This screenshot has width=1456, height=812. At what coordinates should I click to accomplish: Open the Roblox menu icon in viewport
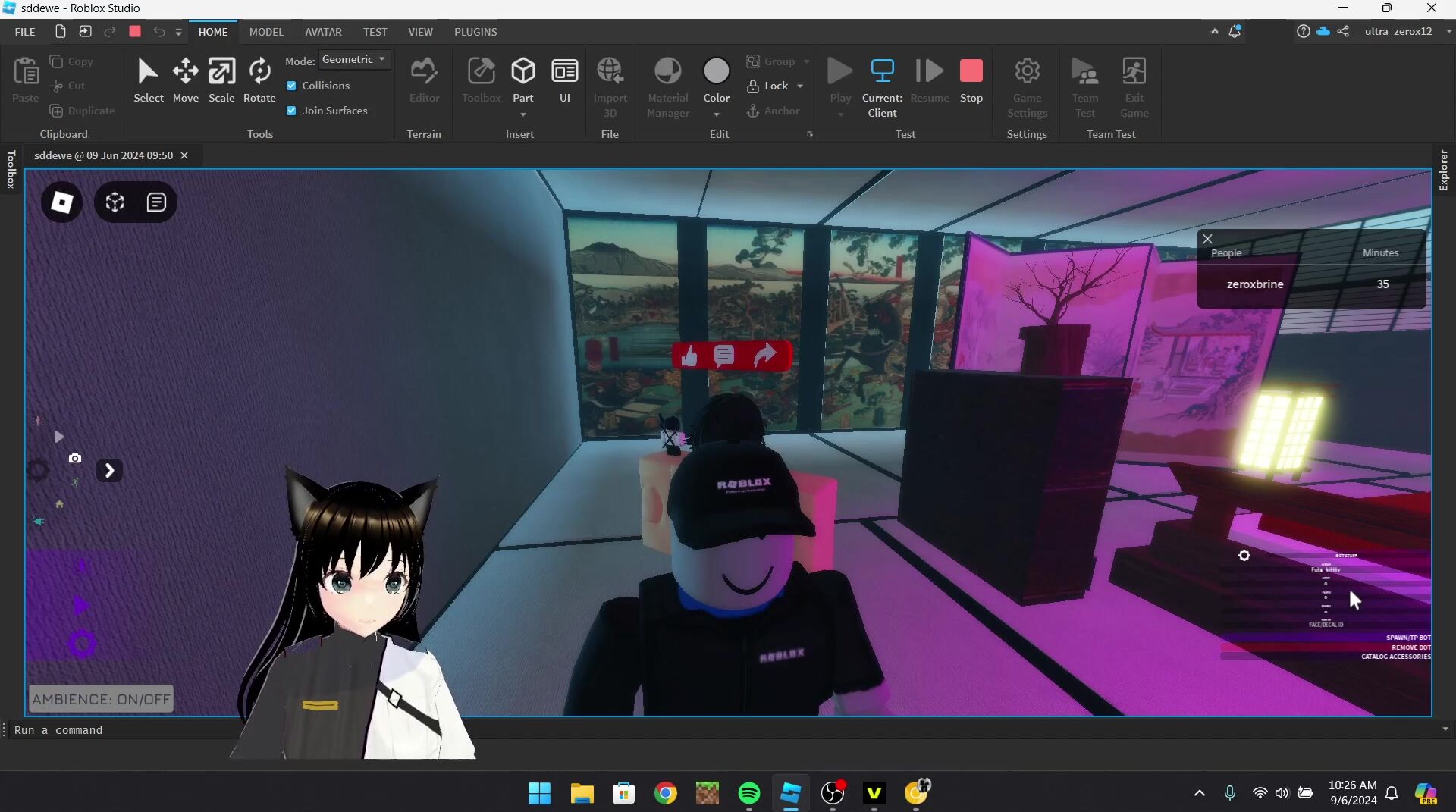pyautogui.click(x=61, y=202)
